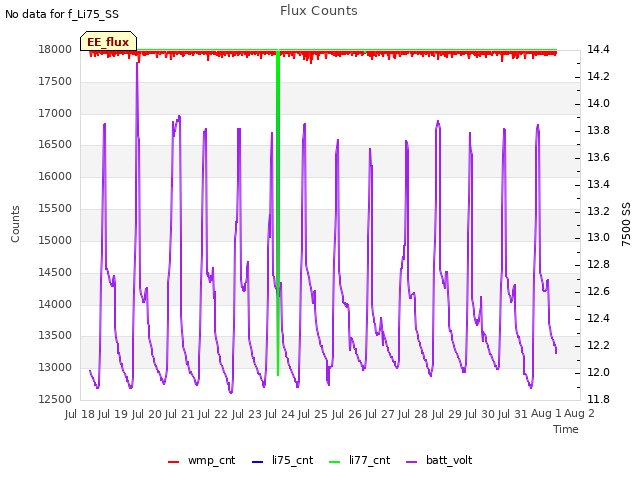Click the 17500 y-axis tick label
This screenshot has height=480, width=640.
(55, 81)
